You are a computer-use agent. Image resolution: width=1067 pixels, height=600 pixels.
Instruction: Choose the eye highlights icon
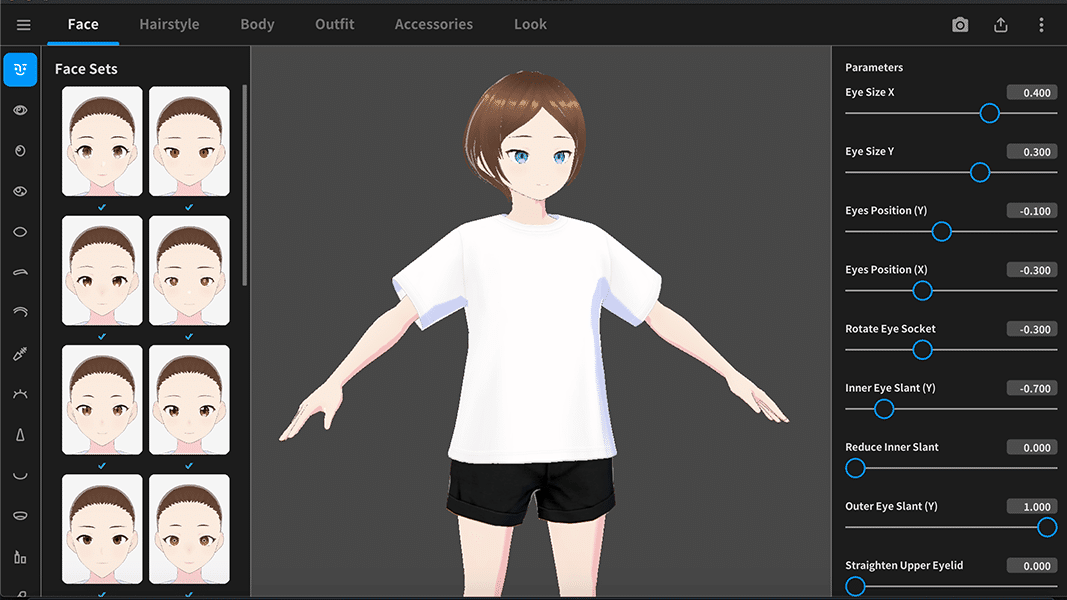click(20, 191)
